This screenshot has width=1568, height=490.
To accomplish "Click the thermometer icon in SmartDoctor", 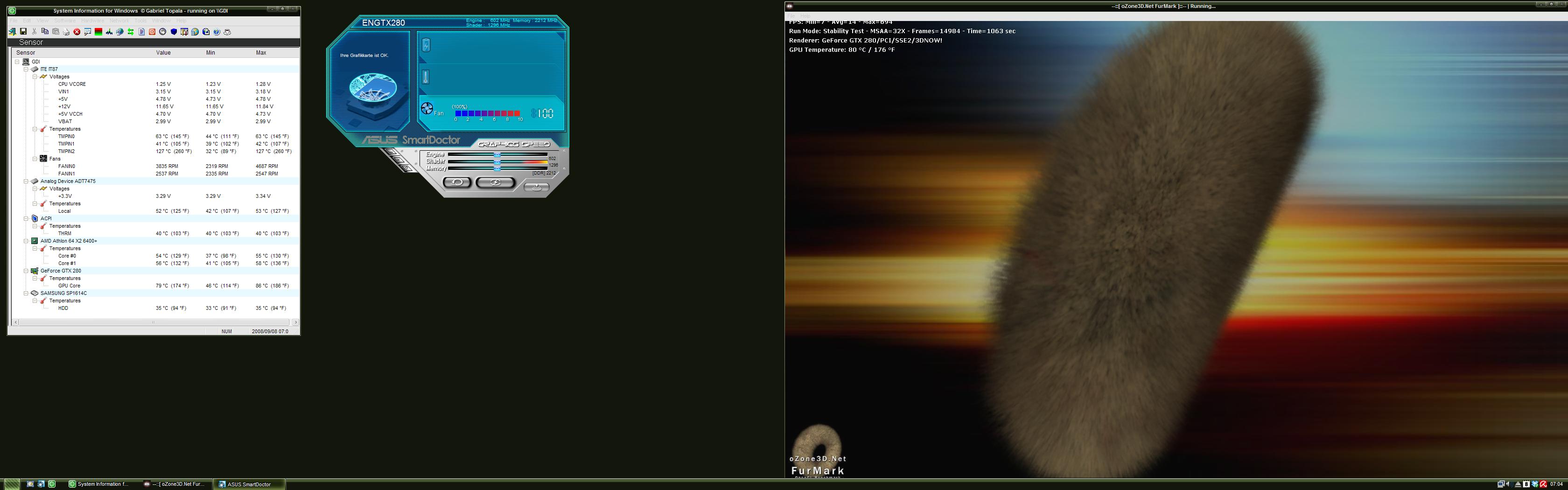I will [426, 77].
